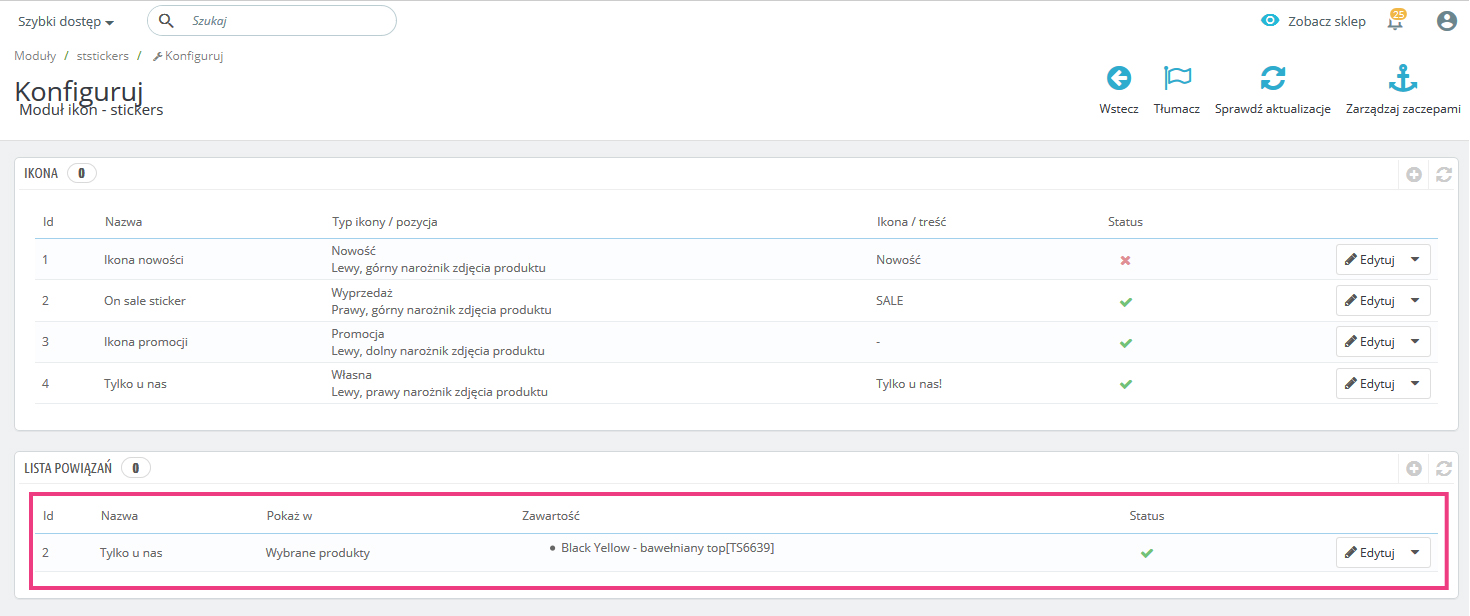Edit the Ikona nowości row
1470x616 pixels.
click(1369, 260)
